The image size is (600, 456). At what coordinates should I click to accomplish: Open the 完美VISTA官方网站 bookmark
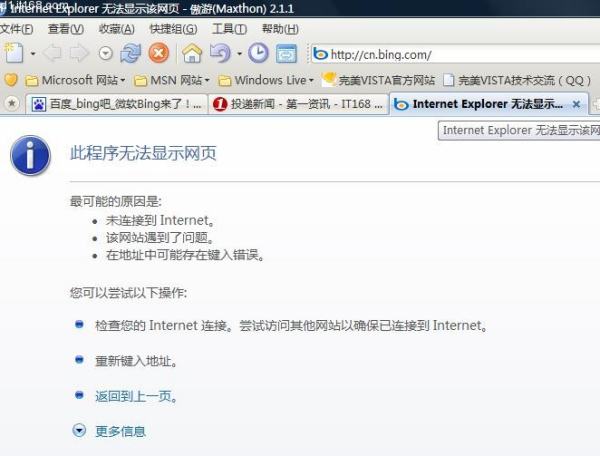coord(378,80)
